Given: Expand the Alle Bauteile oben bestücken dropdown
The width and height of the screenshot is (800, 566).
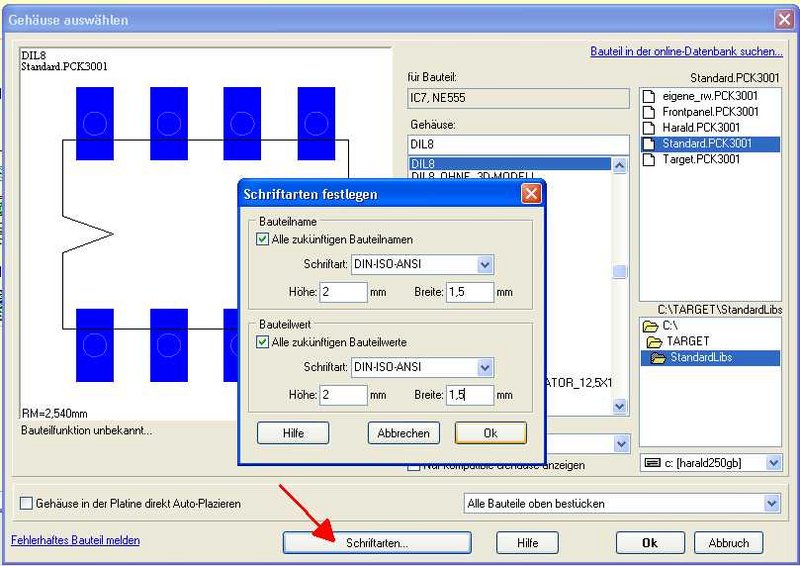Looking at the screenshot, I should tap(771, 503).
